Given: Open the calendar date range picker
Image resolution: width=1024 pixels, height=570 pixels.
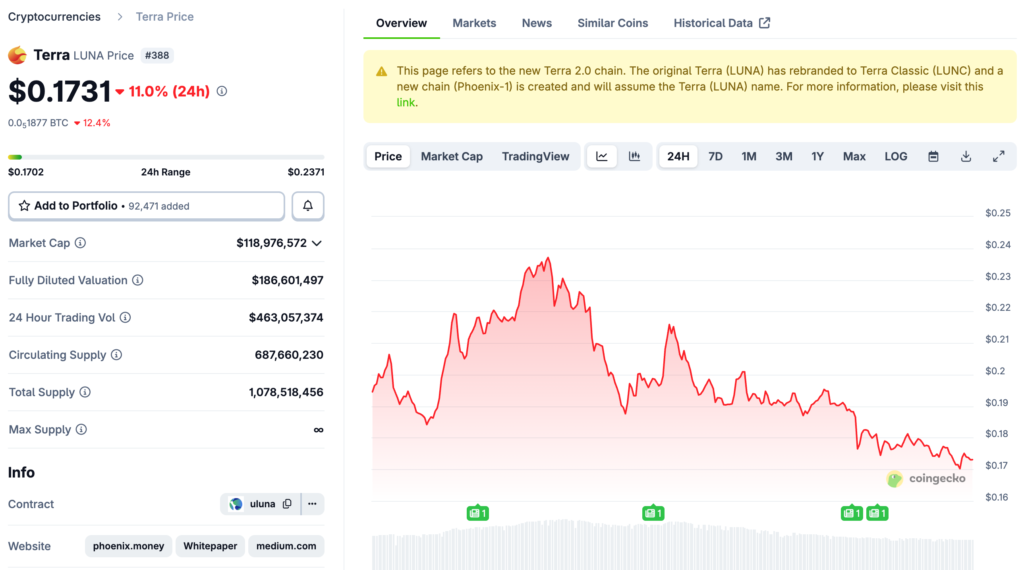Looking at the screenshot, I should point(933,157).
